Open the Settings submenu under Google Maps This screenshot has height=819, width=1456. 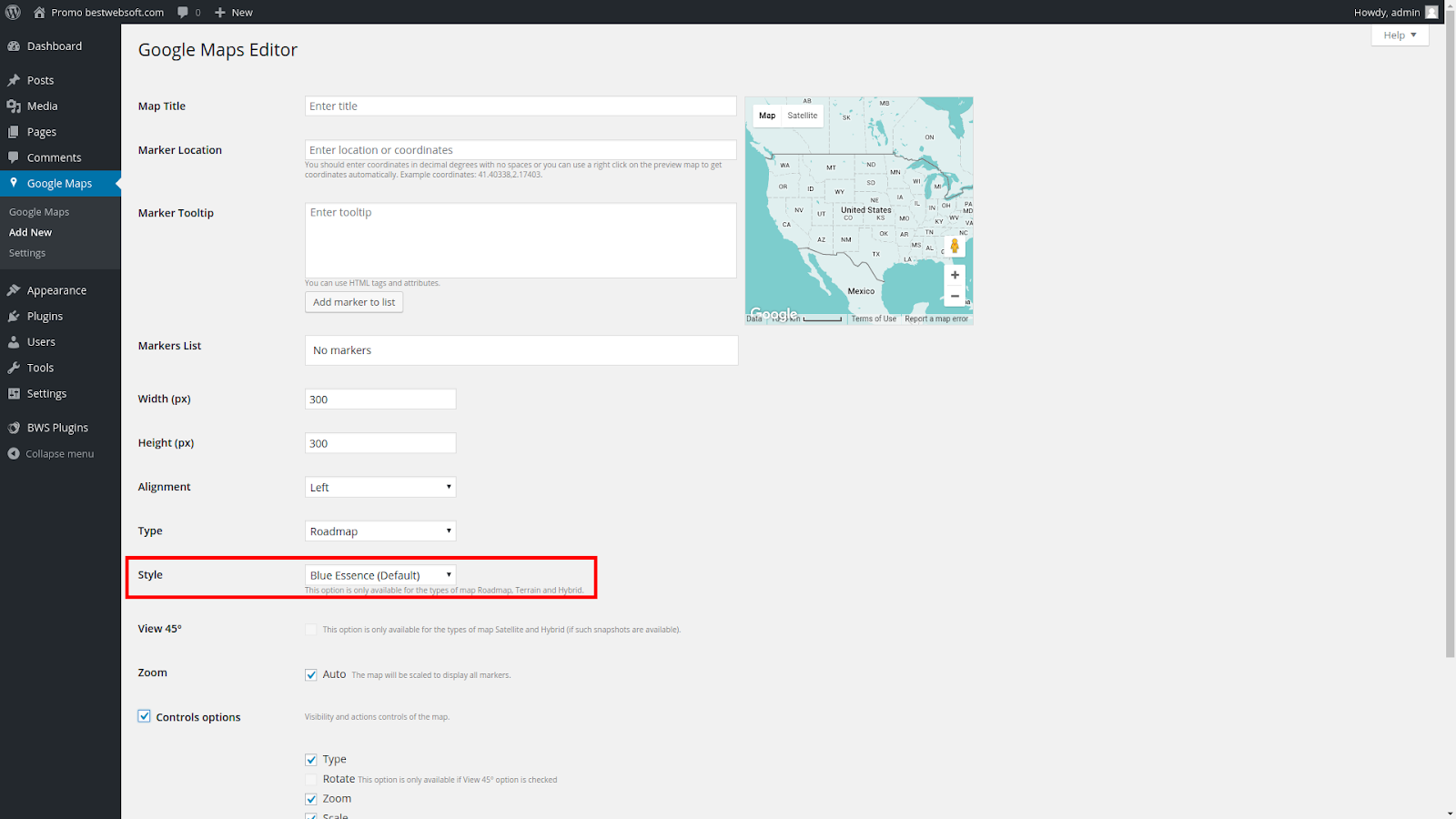27,253
